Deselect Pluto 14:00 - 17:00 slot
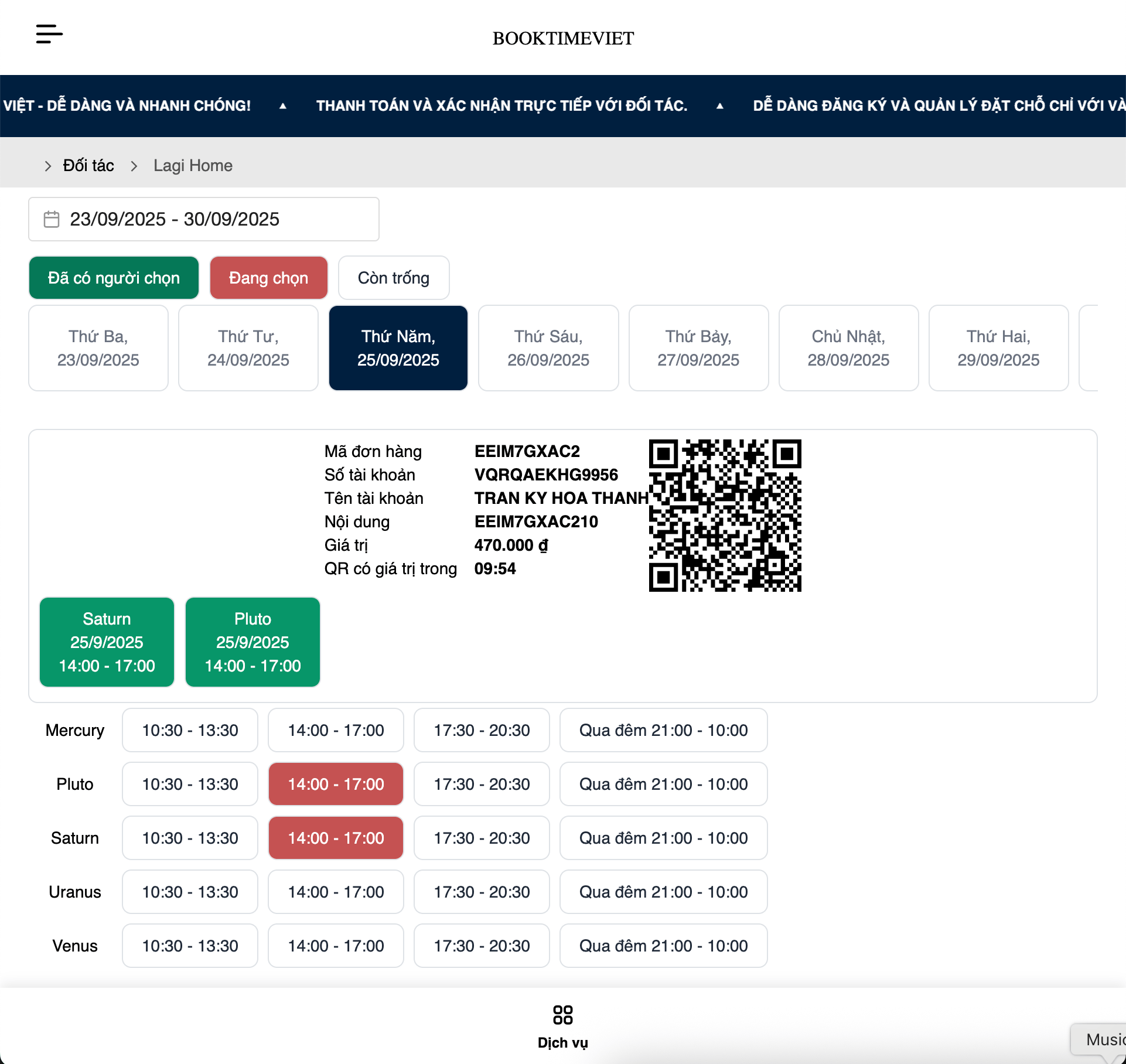Image resolution: width=1126 pixels, height=1064 pixels. [x=336, y=784]
